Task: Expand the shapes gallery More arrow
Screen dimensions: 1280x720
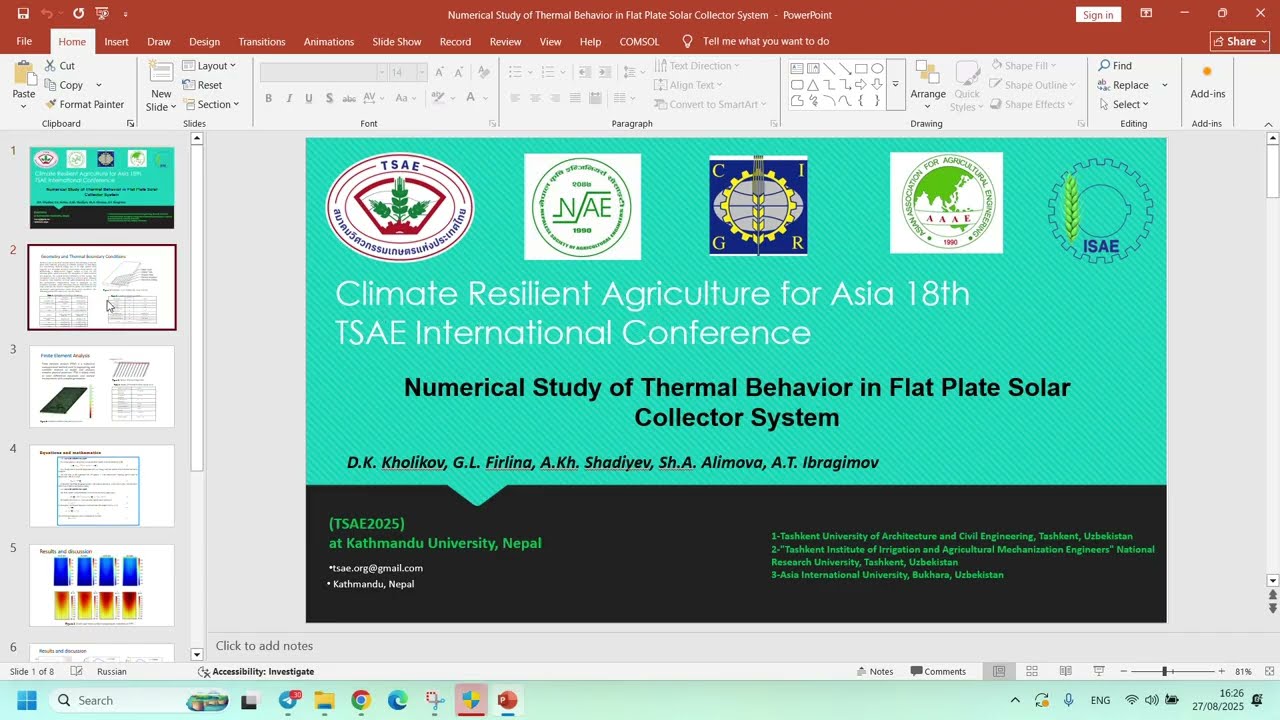Action: click(895, 84)
